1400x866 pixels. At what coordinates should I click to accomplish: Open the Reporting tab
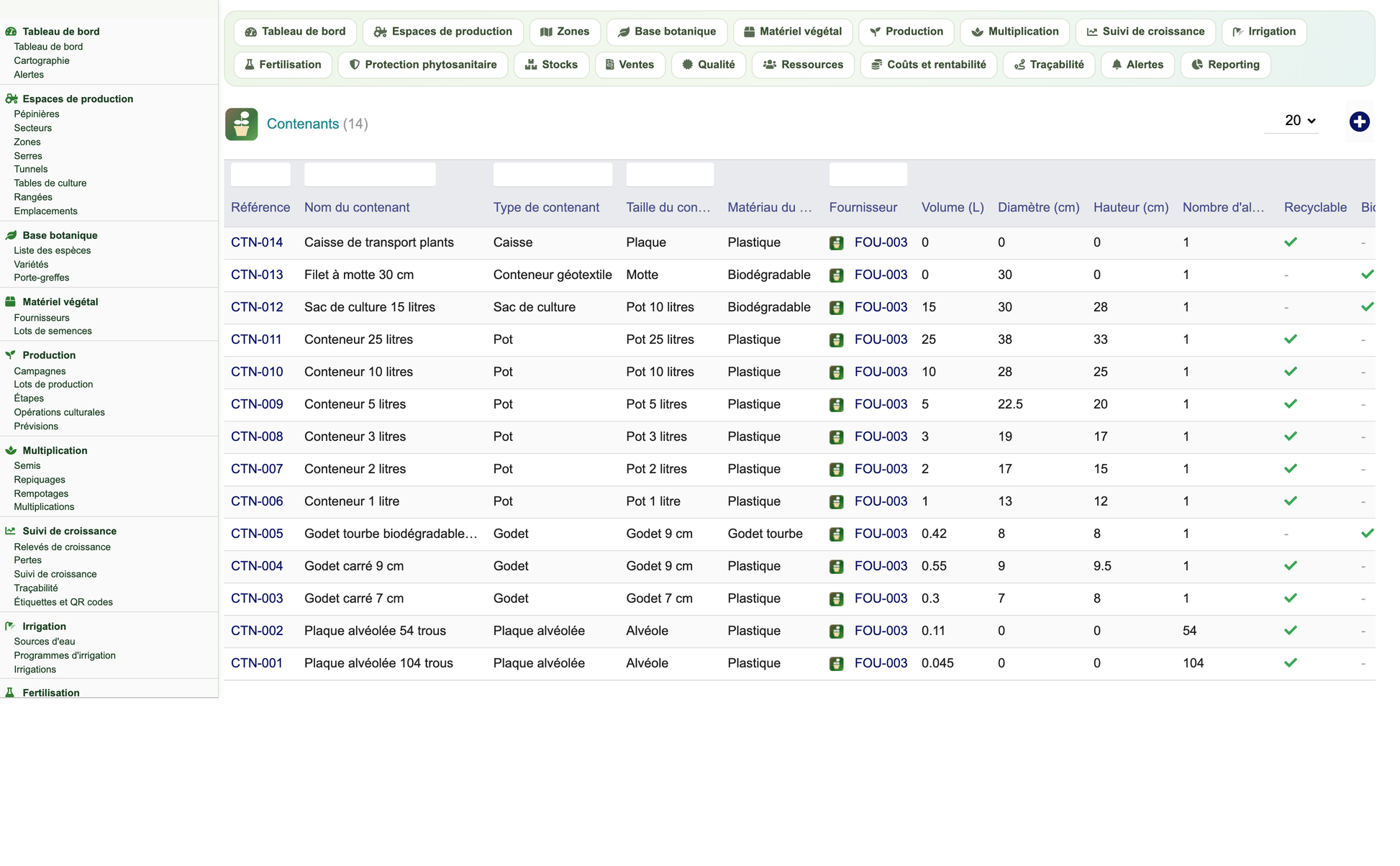click(1226, 65)
